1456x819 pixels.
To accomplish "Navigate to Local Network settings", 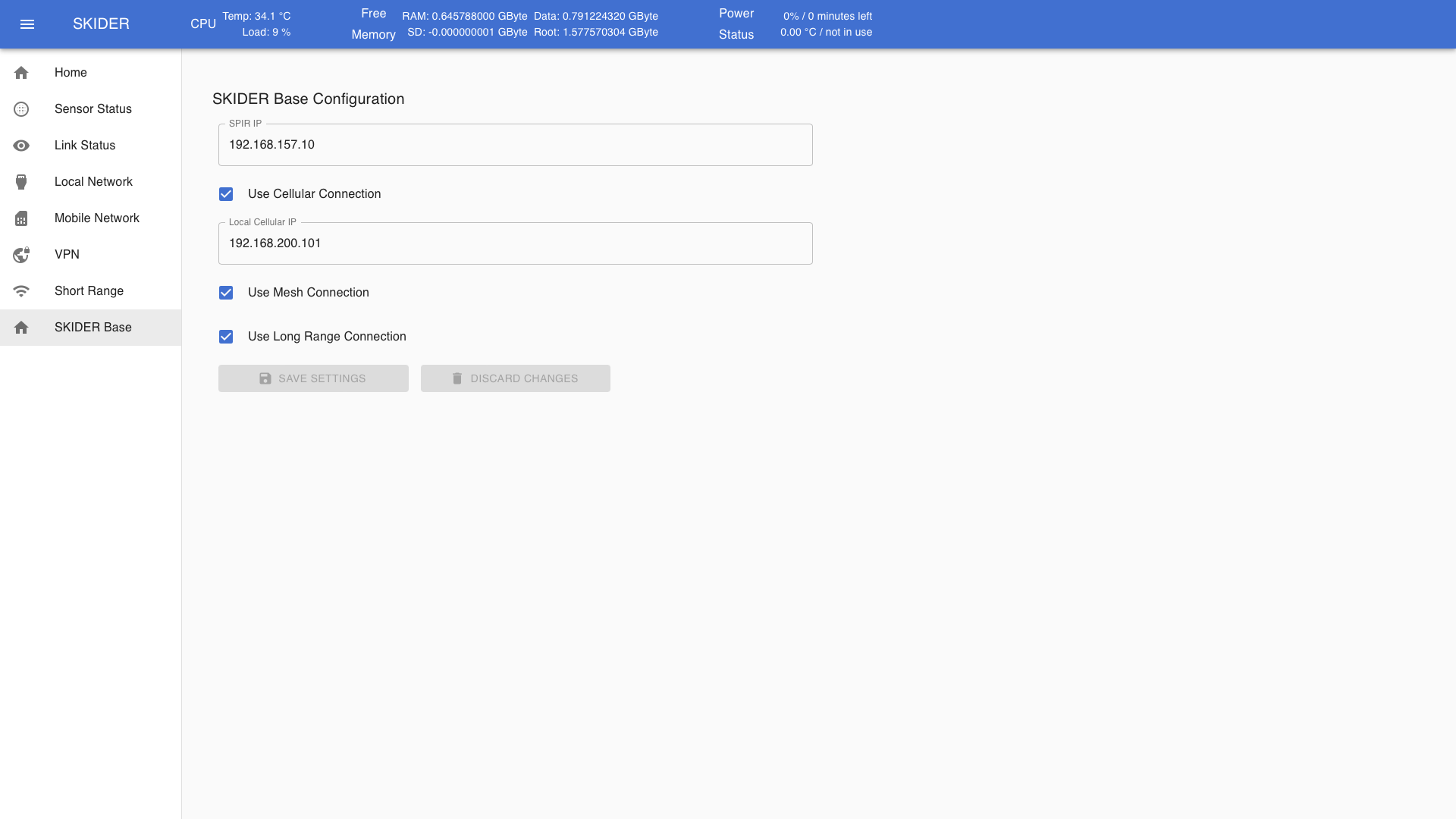I will [x=91, y=182].
